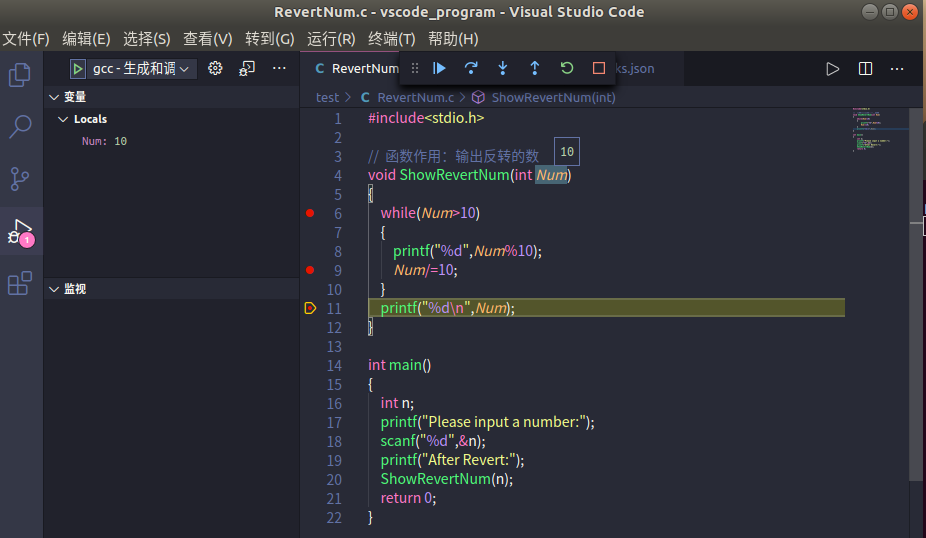Toggle the current breakpoint at line 11
Screen dimensions: 926x538
pyautogui.click(x=310, y=308)
